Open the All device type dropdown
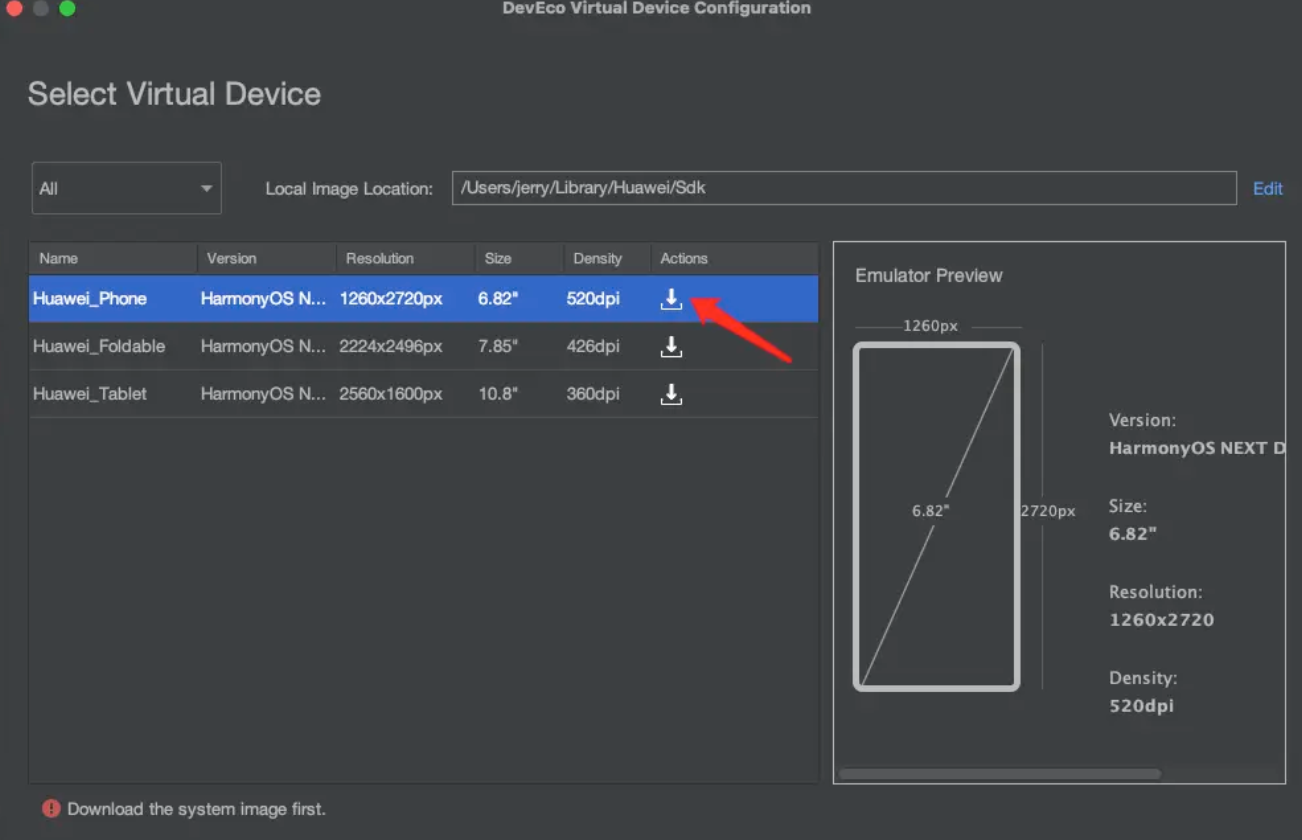This screenshot has height=840, width=1302. [x=127, y=188]
